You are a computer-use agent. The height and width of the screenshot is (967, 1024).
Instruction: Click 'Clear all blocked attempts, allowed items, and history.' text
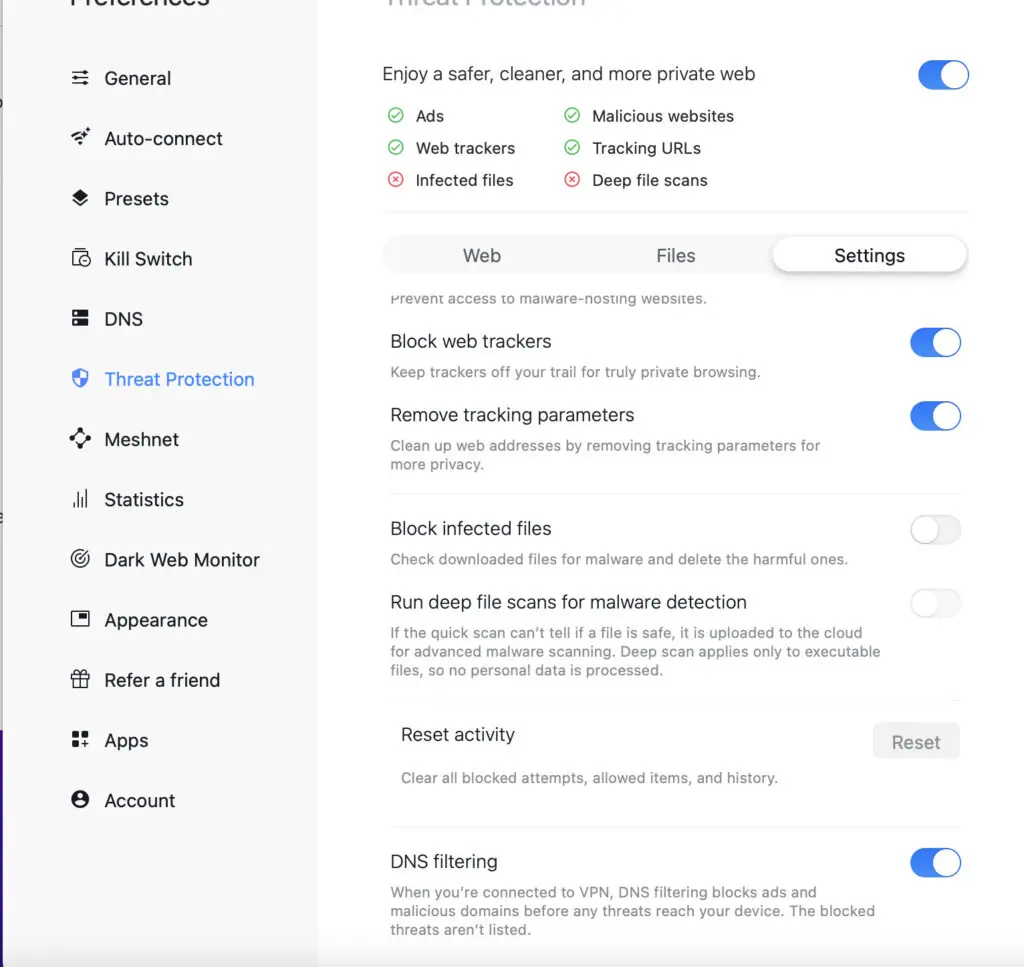click(589, 778)
